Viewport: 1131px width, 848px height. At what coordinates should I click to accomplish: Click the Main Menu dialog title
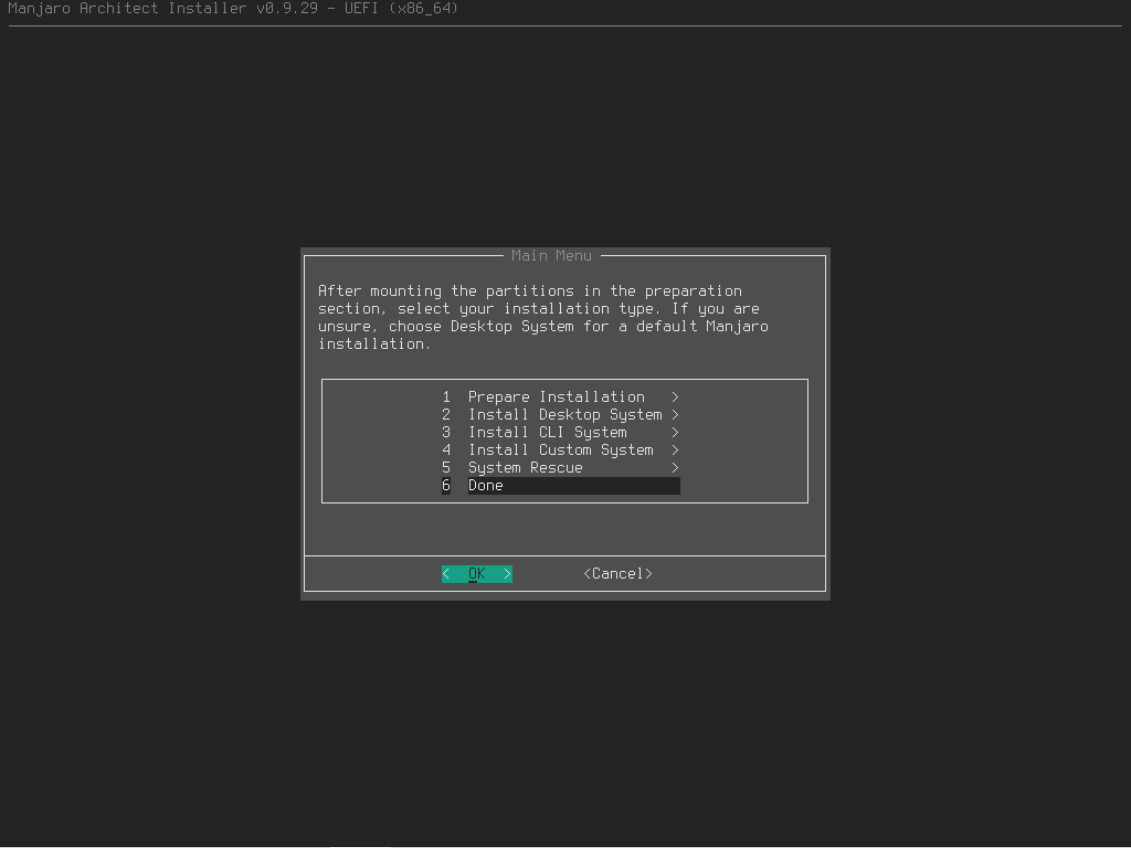pos(551,256)
